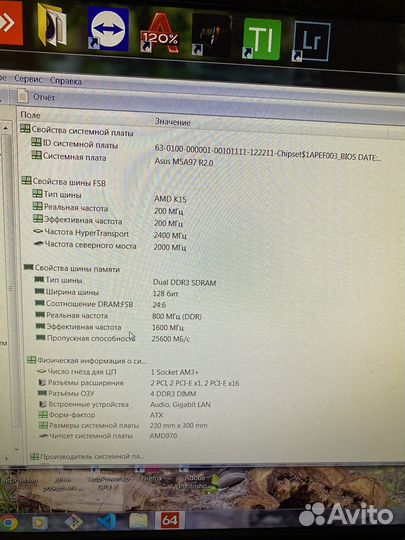Open the dark game shortcut icon
The image size is (405, 540).
[211, 35]
